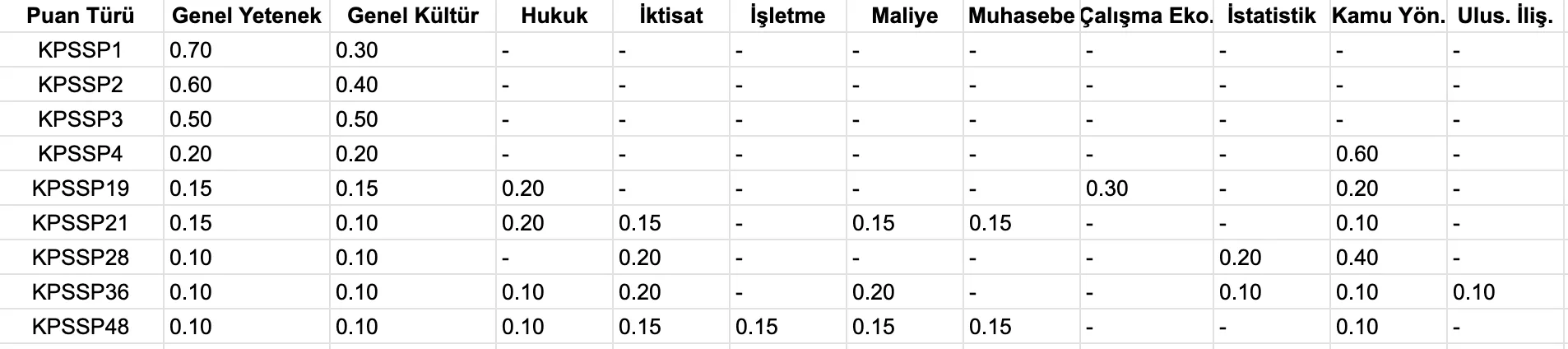
Task: Click the Puan Türü header cell
Action: click(x=81, y=16)
